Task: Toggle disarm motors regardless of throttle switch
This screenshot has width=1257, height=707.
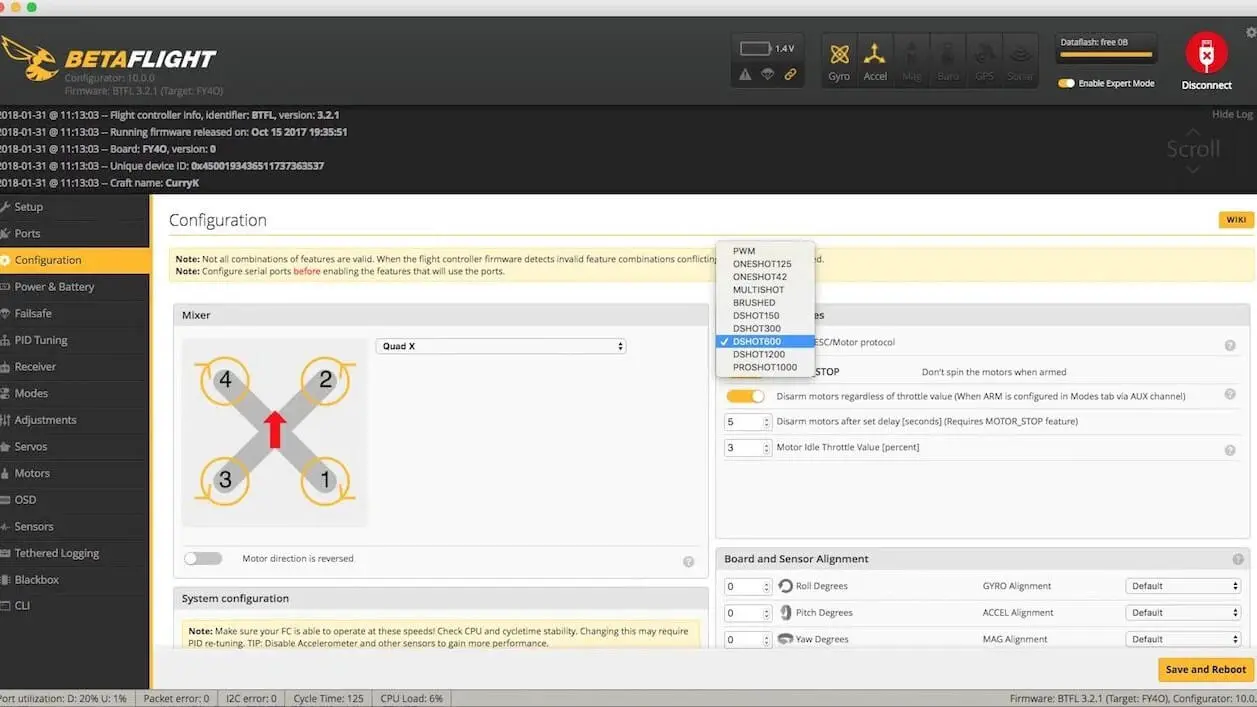Action: [x=745, y=396]
